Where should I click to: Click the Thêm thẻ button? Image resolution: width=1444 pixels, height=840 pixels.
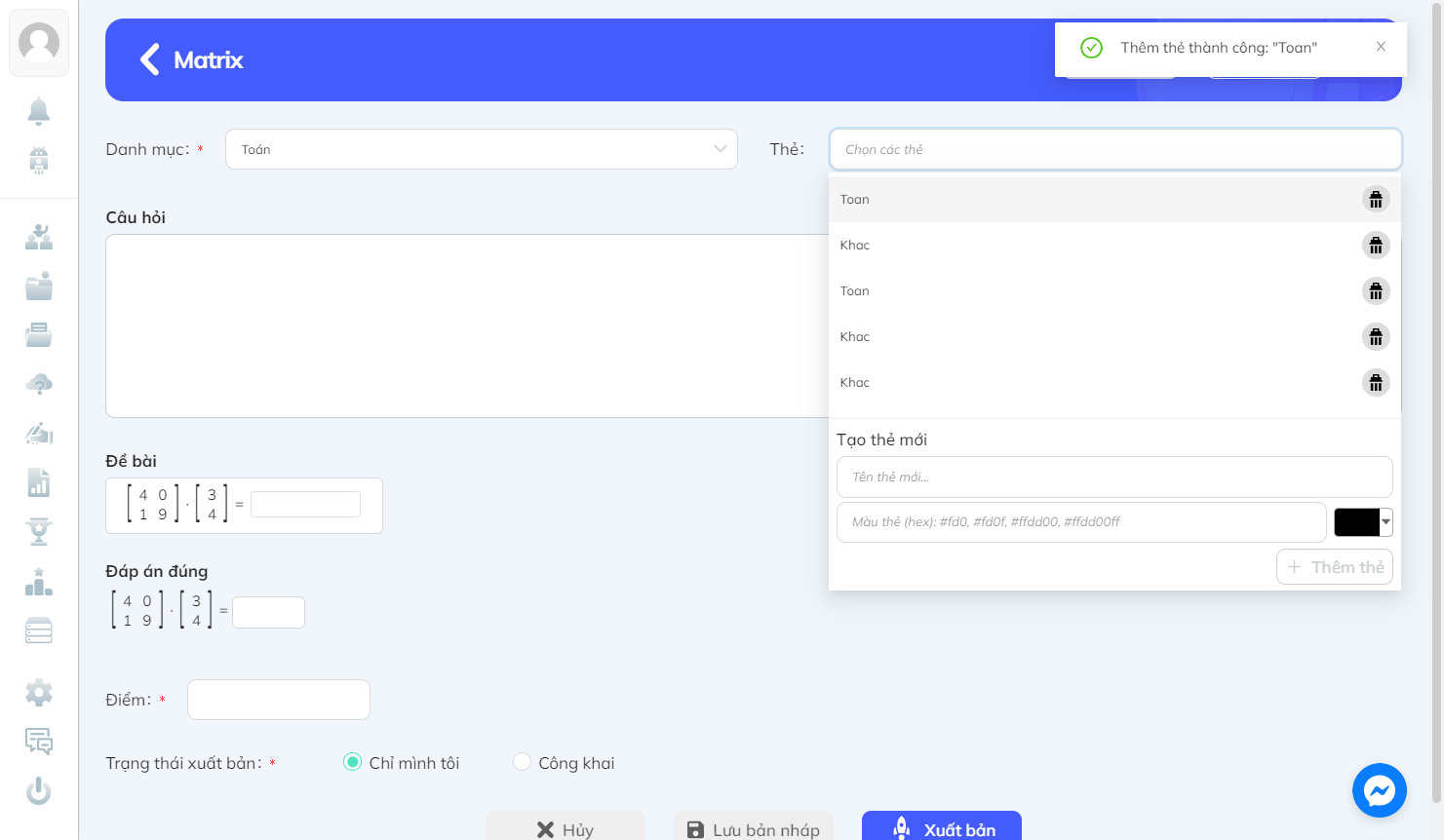pyautogui.click(x=1335, y=567)
